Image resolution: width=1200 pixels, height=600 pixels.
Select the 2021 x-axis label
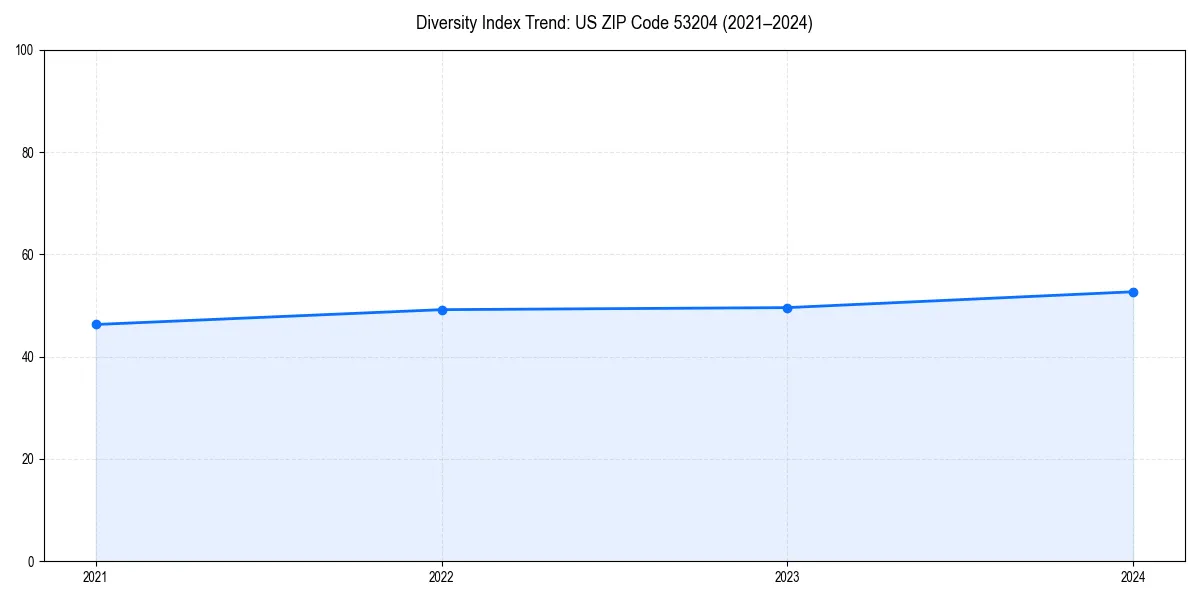point(95,577)
